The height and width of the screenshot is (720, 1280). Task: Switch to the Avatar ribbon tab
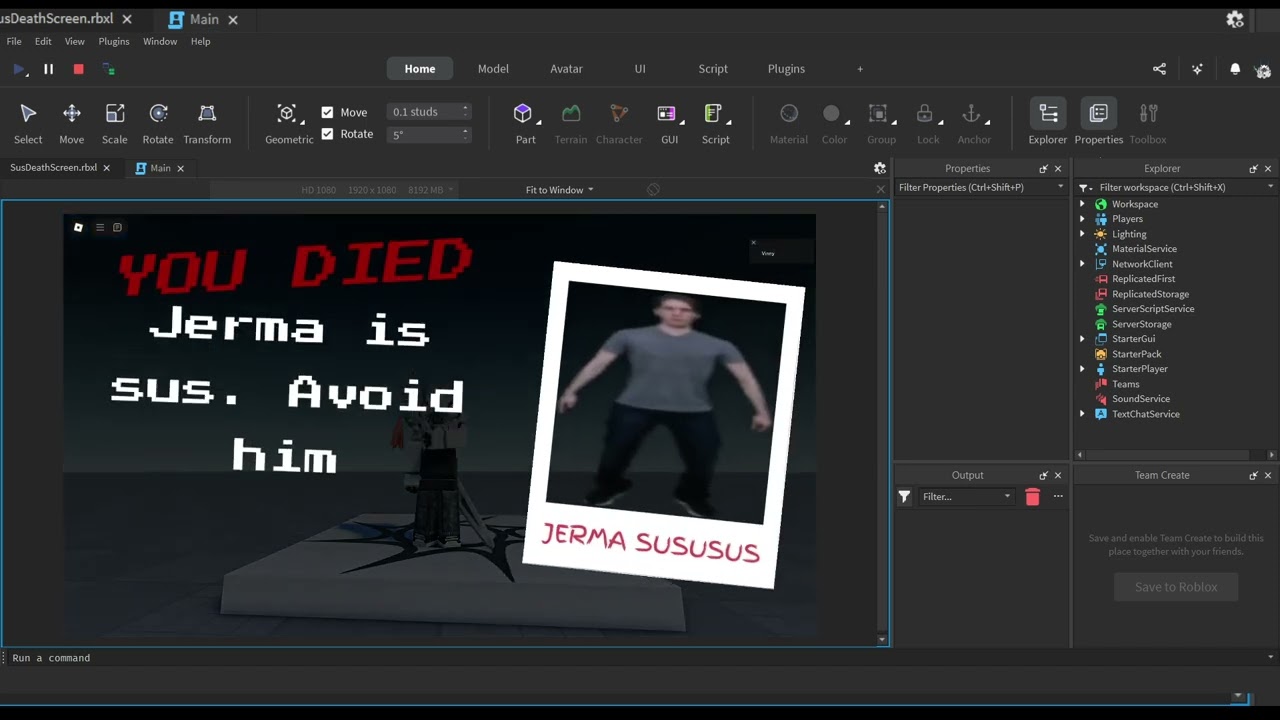click(566, 69)
